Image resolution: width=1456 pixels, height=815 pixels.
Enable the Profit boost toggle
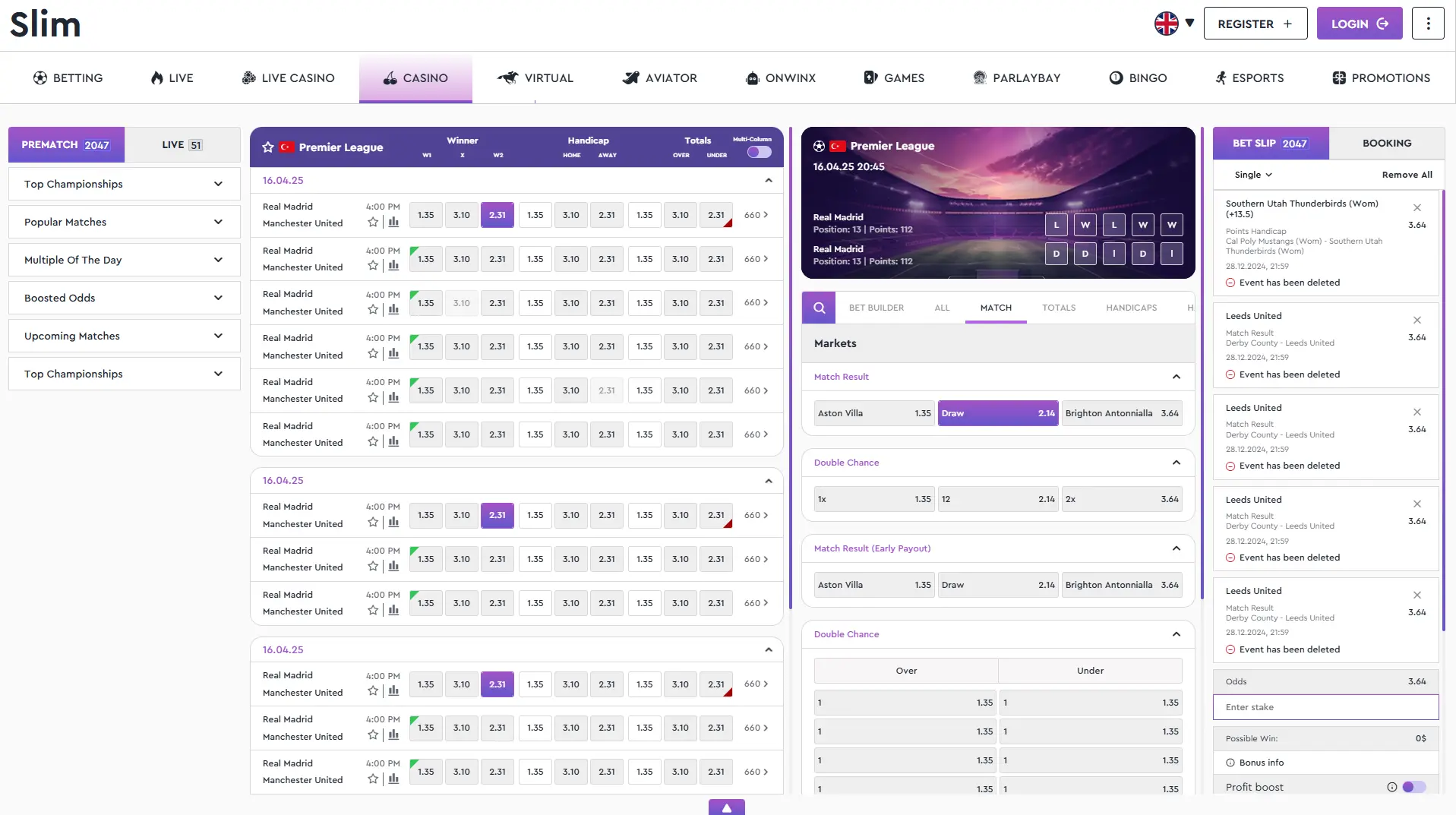coord(1413,787)
